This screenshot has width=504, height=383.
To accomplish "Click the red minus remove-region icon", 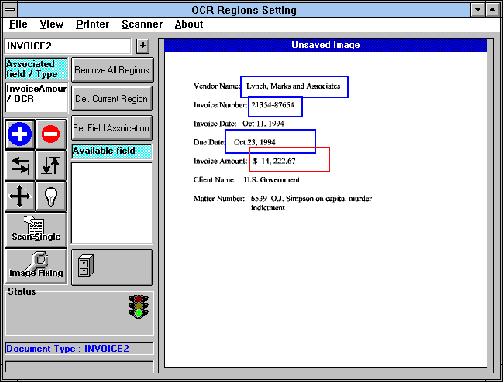I will pyautogui.click(x=51, y=134).
